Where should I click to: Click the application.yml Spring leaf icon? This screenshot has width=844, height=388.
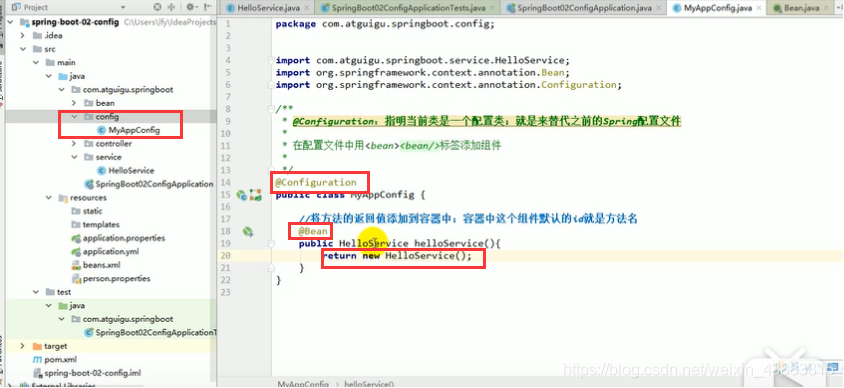coord(76,251)
